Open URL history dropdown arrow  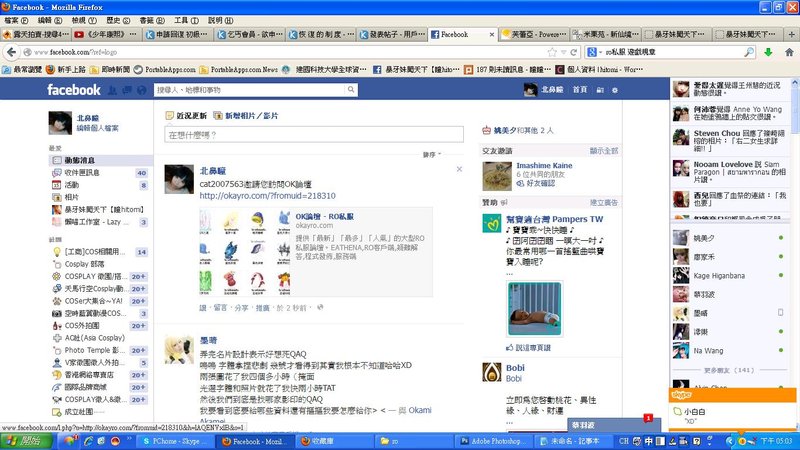tap(563, 52)
